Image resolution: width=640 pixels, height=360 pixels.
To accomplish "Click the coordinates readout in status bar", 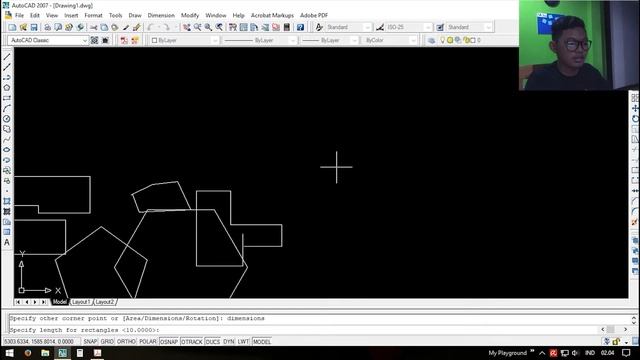I will (x=39, y=342).
